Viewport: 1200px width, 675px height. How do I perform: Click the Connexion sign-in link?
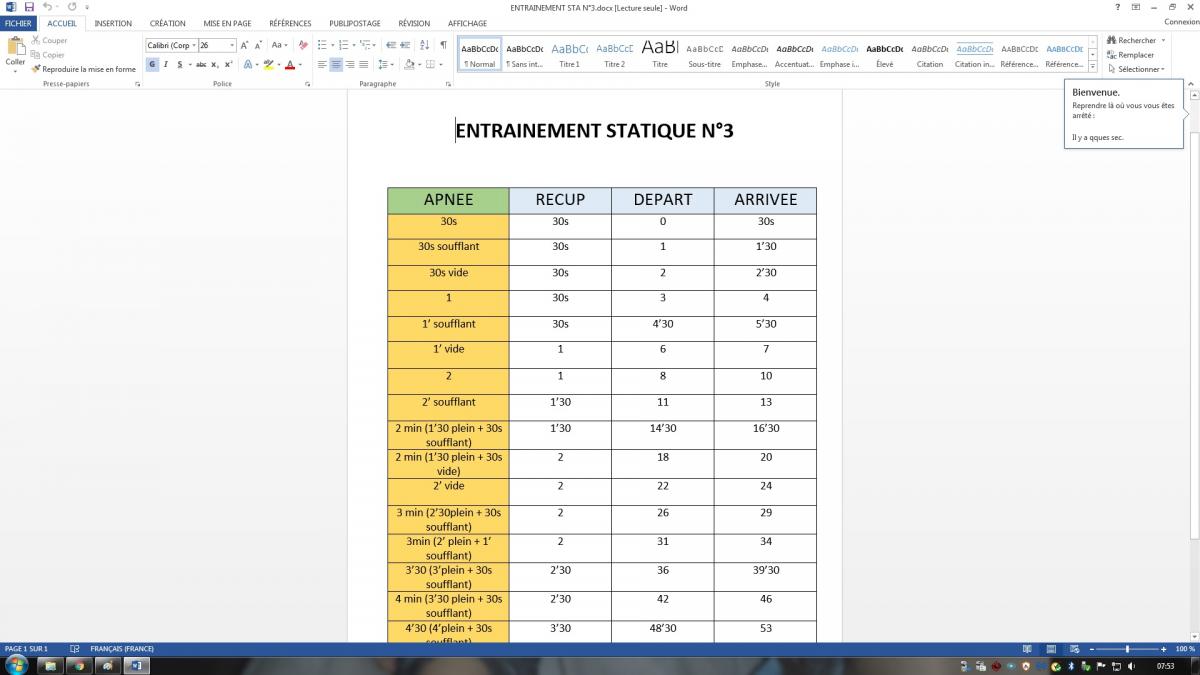click(1181, 22)
